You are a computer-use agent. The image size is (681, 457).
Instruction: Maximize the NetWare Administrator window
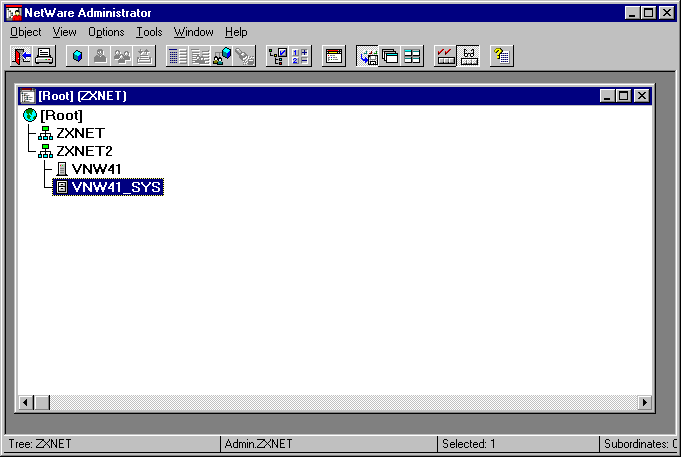tap(649, 13)
